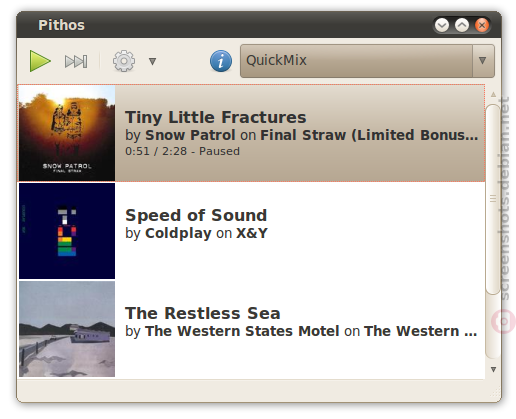
Task: Click the QuickMix dropdown arrow
Action: click(x=482, y=60)
